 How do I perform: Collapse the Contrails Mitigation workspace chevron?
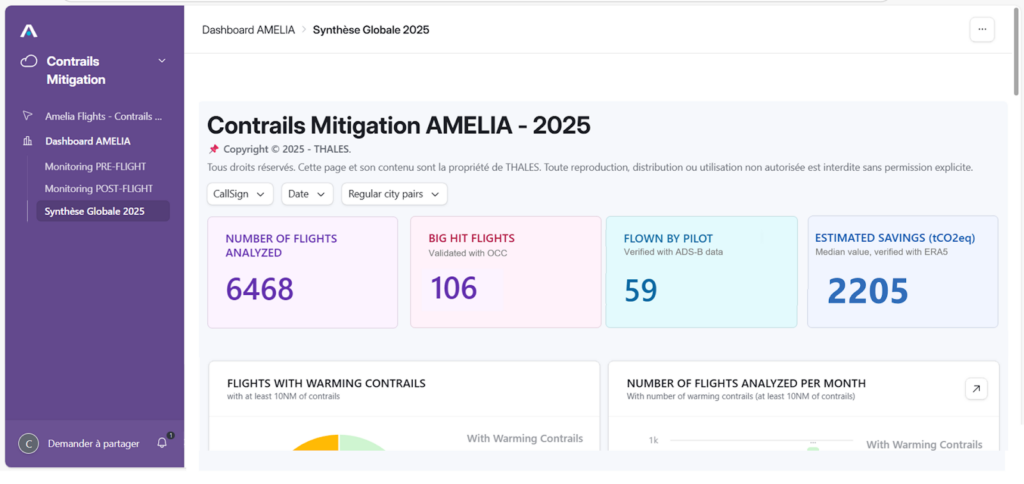(162, 61)
